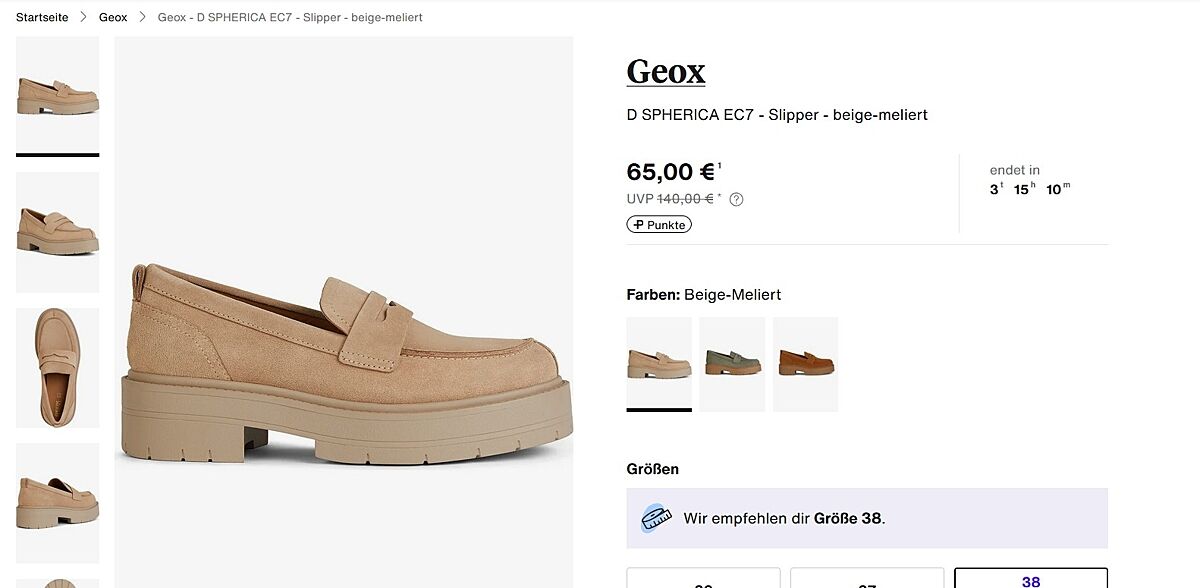
Task: Click the UVP info question mark icon
Action: coord(736,199)
